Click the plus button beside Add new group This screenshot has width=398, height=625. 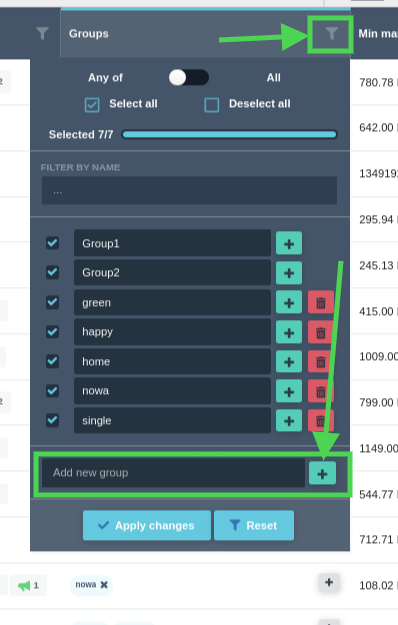(322, 474)
